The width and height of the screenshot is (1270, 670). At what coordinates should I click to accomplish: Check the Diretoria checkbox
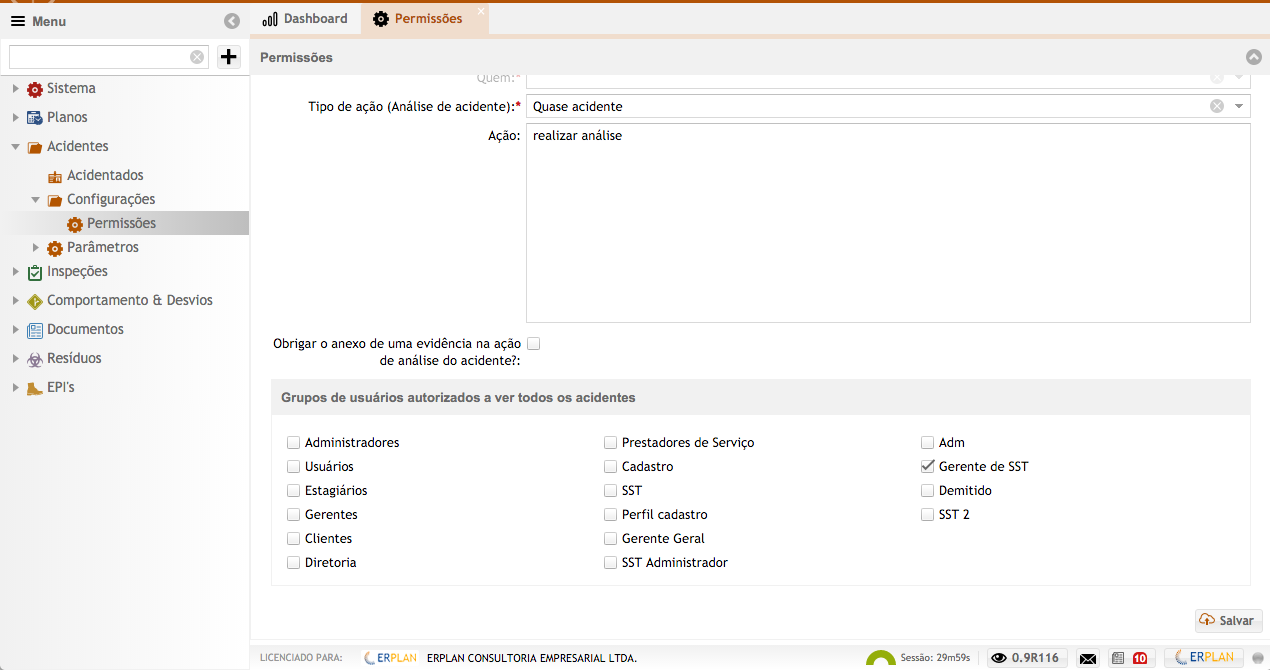point(293,562)
